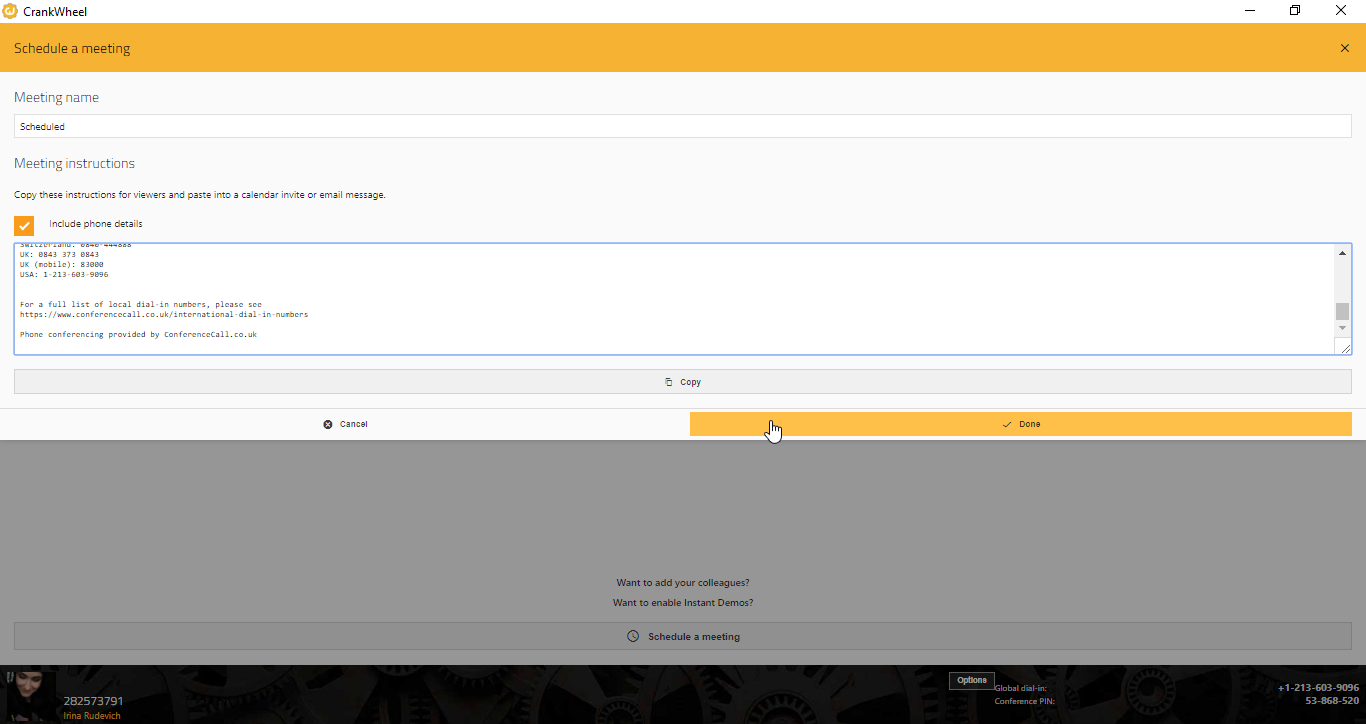Image resolution: width=1366 pixels, height=724 pixels.
Task: Click the meeting ID 282573791
Action: point(93,701)
